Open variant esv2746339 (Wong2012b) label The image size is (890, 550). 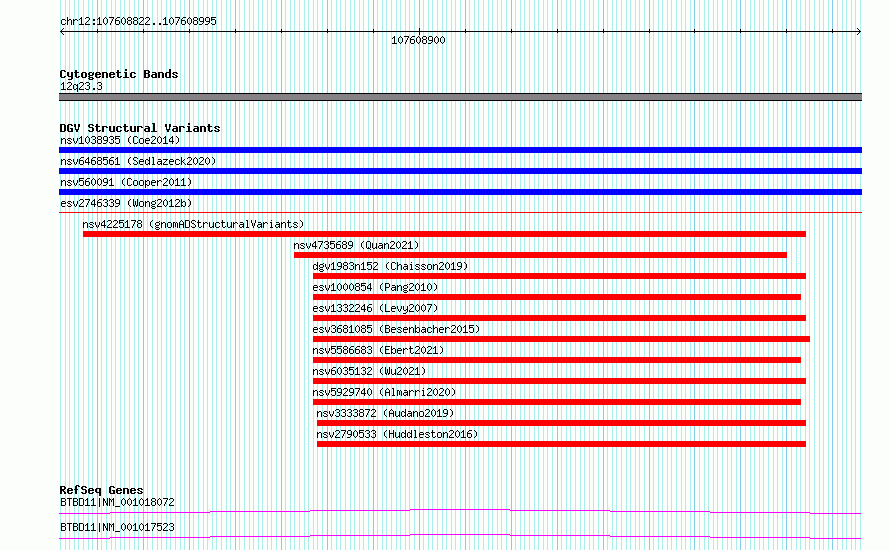126,203
